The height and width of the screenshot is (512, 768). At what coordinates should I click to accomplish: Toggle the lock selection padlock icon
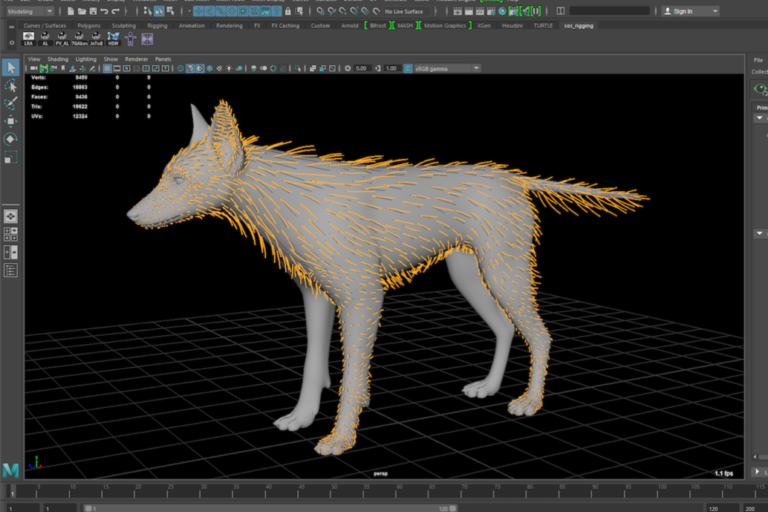tap(288, 11)
